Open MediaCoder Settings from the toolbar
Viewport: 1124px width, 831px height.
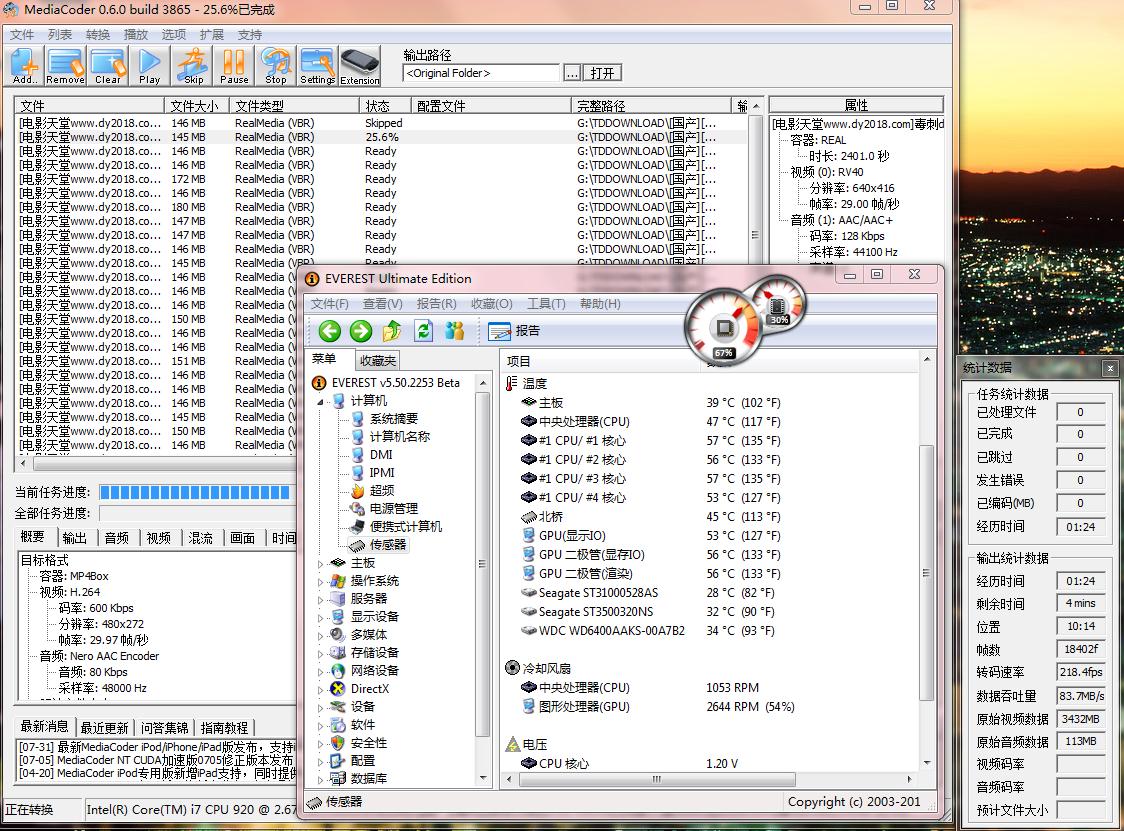coord(318,66)
